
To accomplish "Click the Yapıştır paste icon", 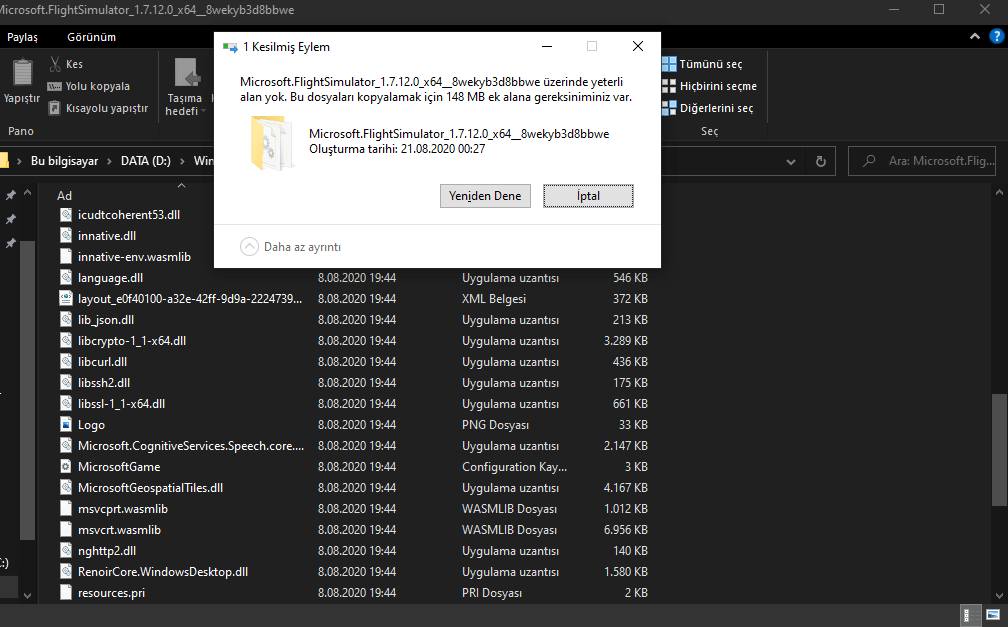I will (x=22, y=73).
